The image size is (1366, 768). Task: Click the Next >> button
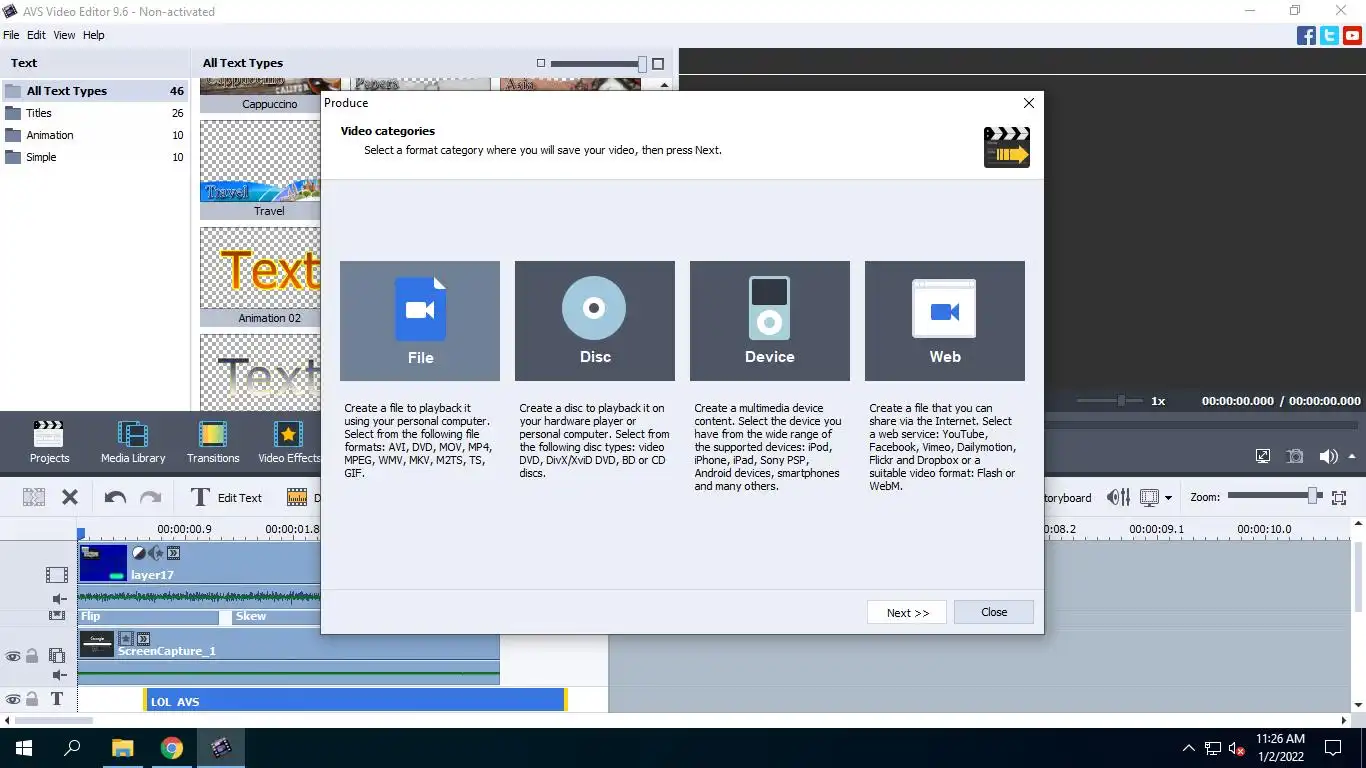pyautogui.click(x=907, y=612)
